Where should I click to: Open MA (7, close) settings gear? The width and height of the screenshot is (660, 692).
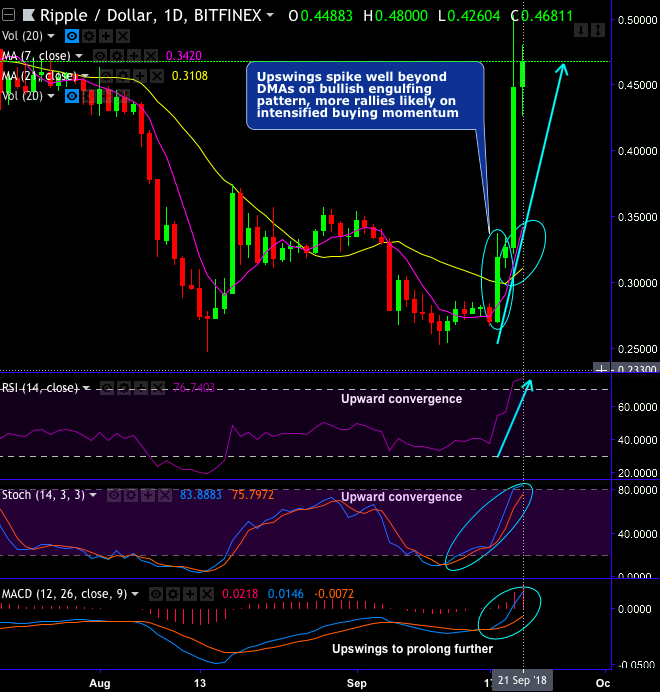(x=117, y=56)
